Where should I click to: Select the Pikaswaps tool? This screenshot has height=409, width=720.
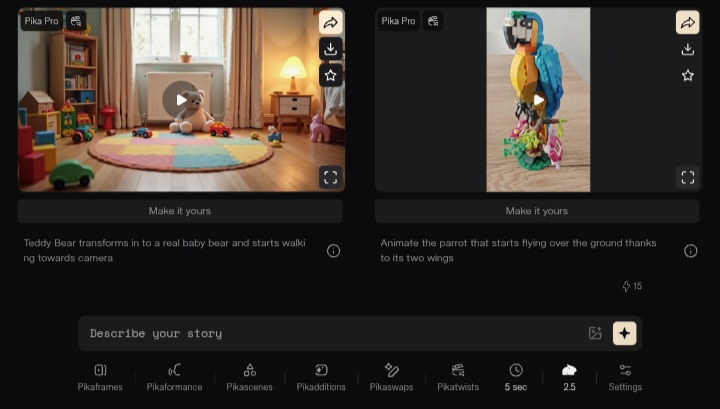(391, 376)
